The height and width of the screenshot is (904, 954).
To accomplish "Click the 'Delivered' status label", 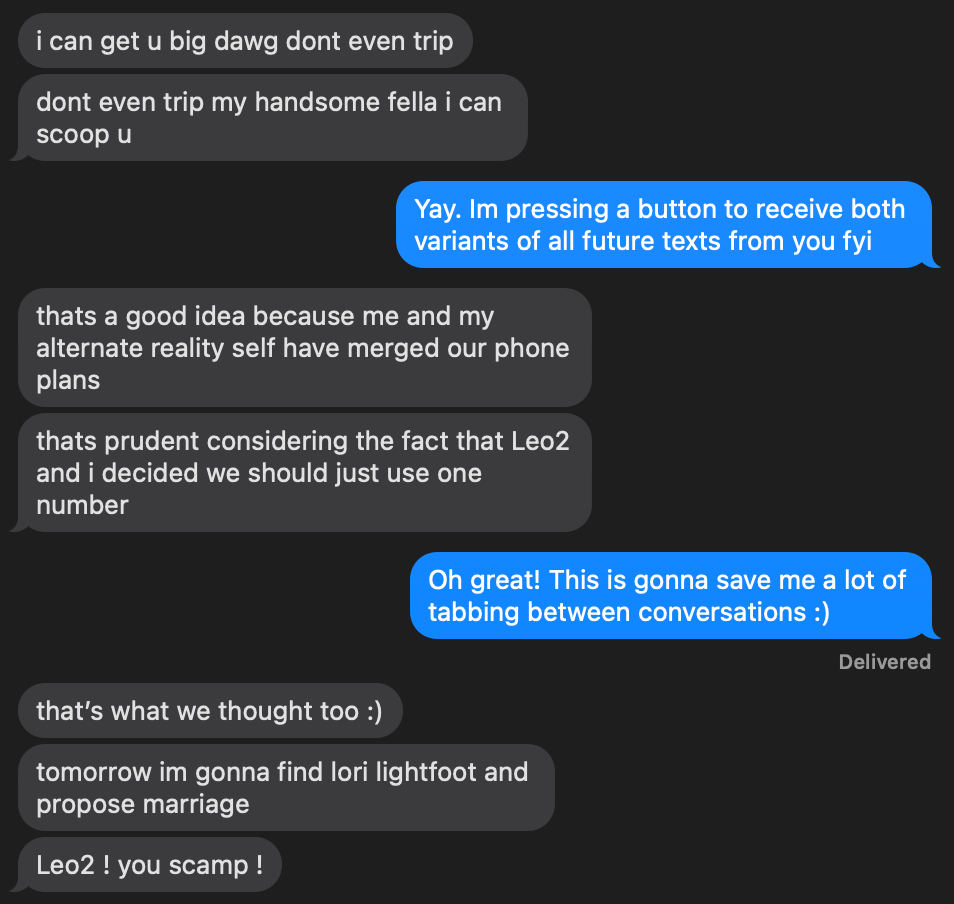I will 884,662.
